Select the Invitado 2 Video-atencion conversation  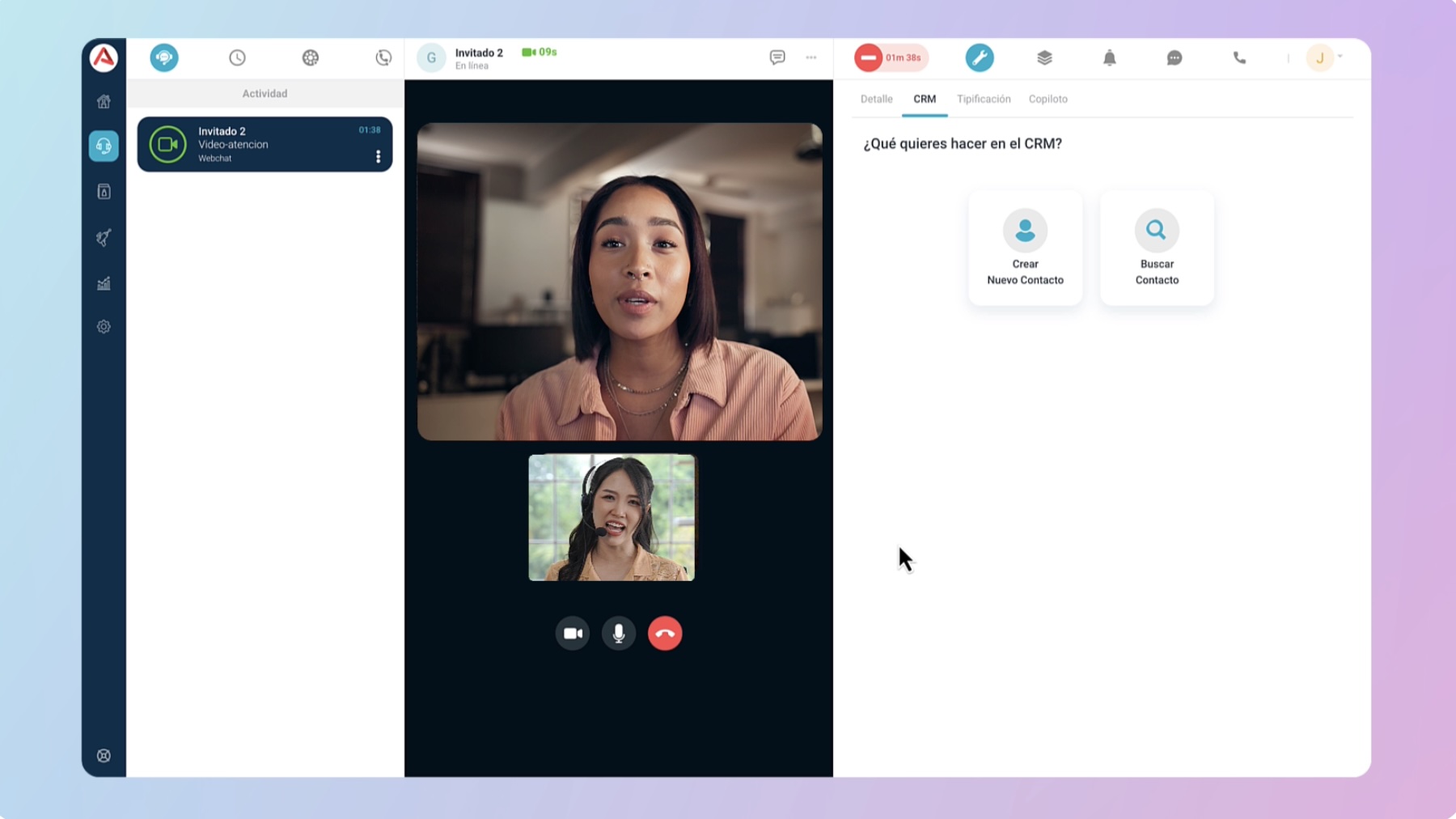(x=265, y=144)
